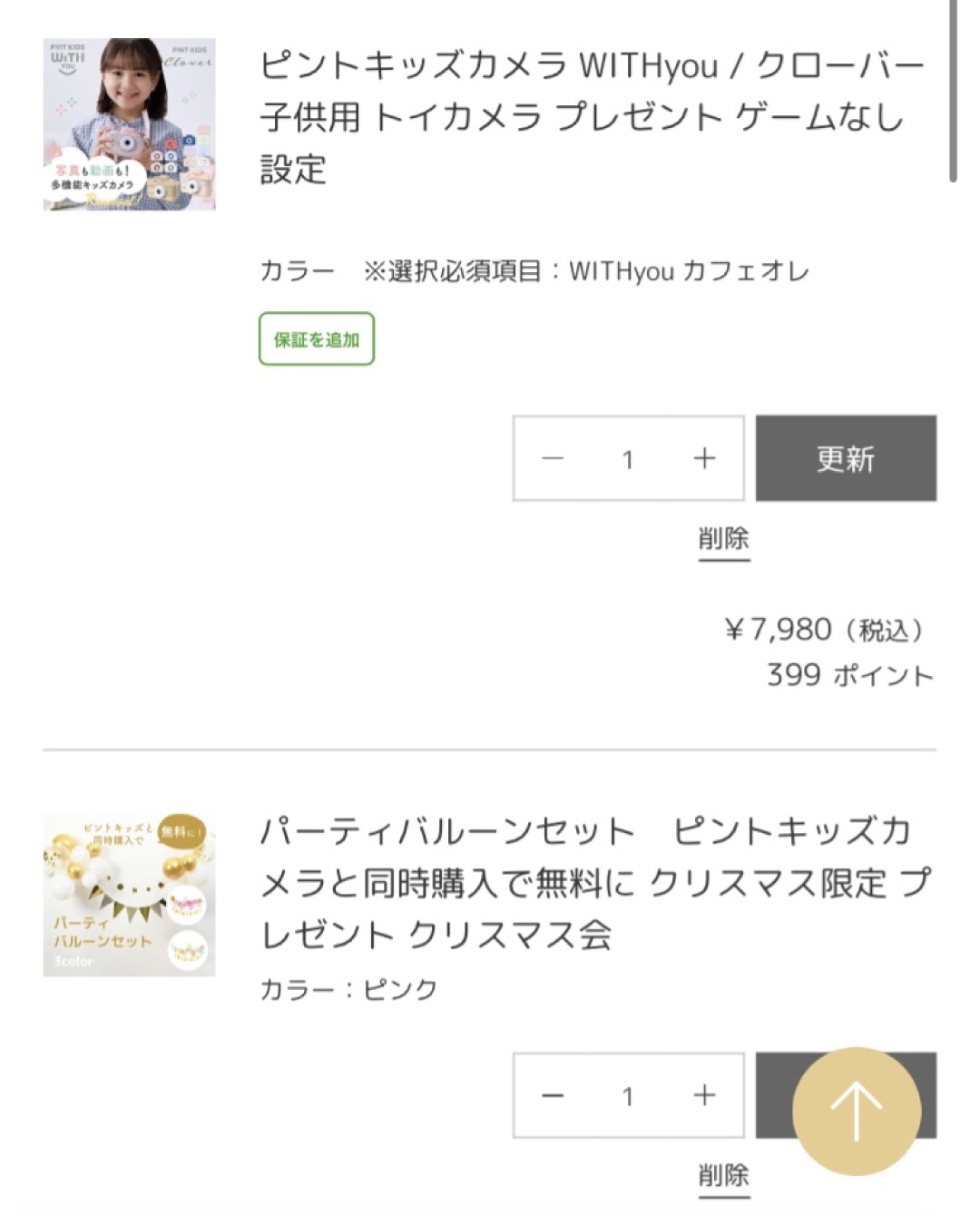Click the page scrollbar on the right edge
The width and height of the screenshot is (980, 1225).
tap(953, 91)
